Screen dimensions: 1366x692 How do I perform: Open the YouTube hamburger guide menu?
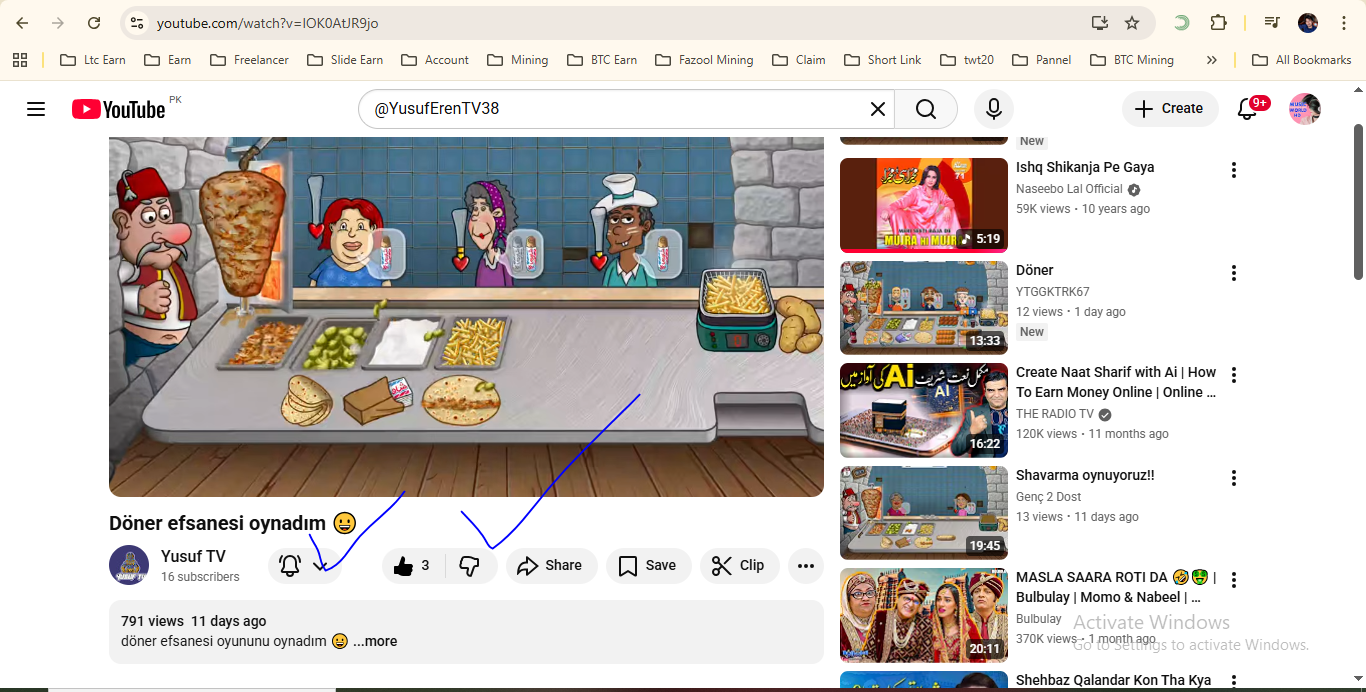pyautogui.click(x=36, y=109)
